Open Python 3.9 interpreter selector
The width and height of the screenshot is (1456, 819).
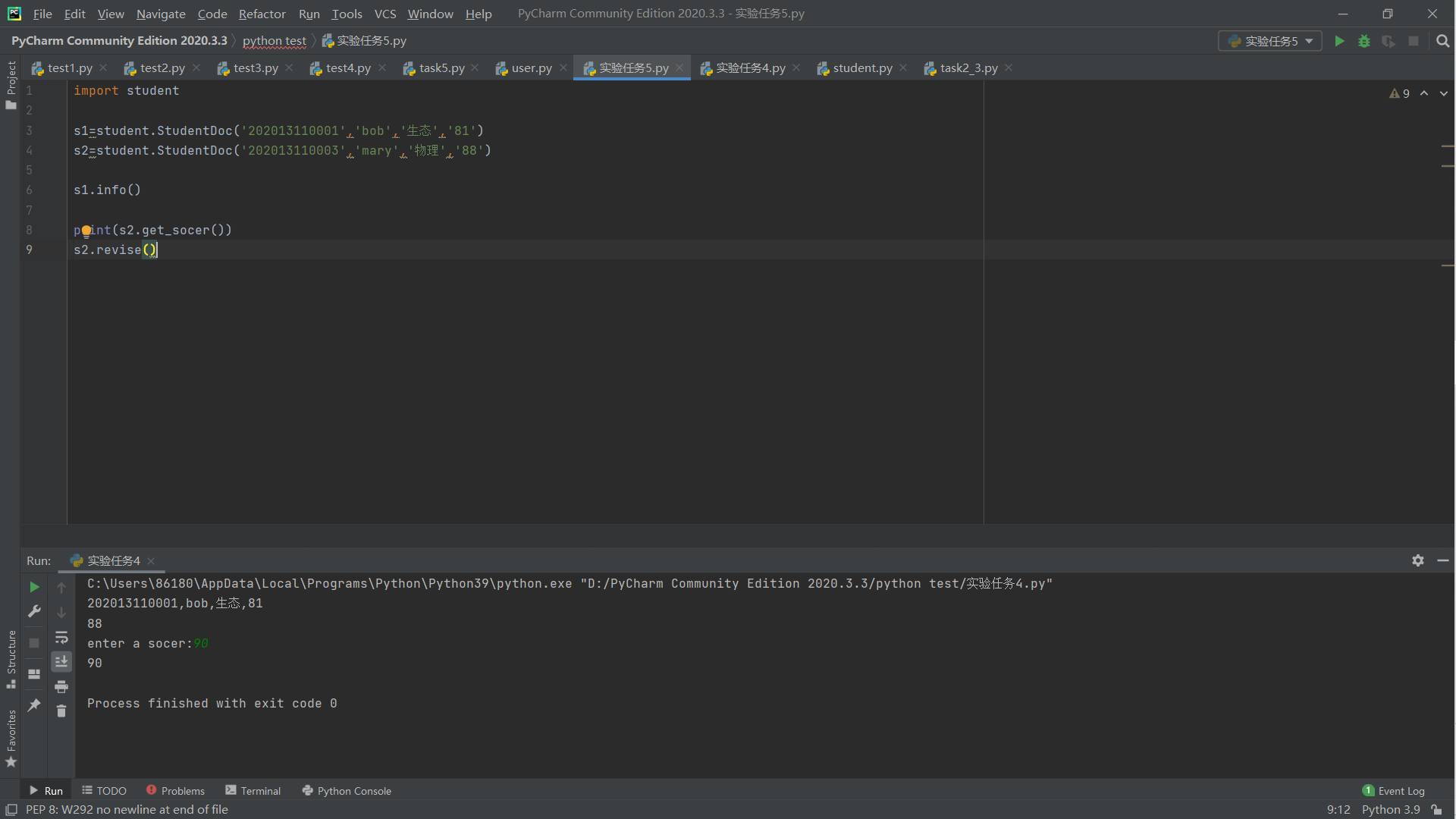[x=1390, y=809]
